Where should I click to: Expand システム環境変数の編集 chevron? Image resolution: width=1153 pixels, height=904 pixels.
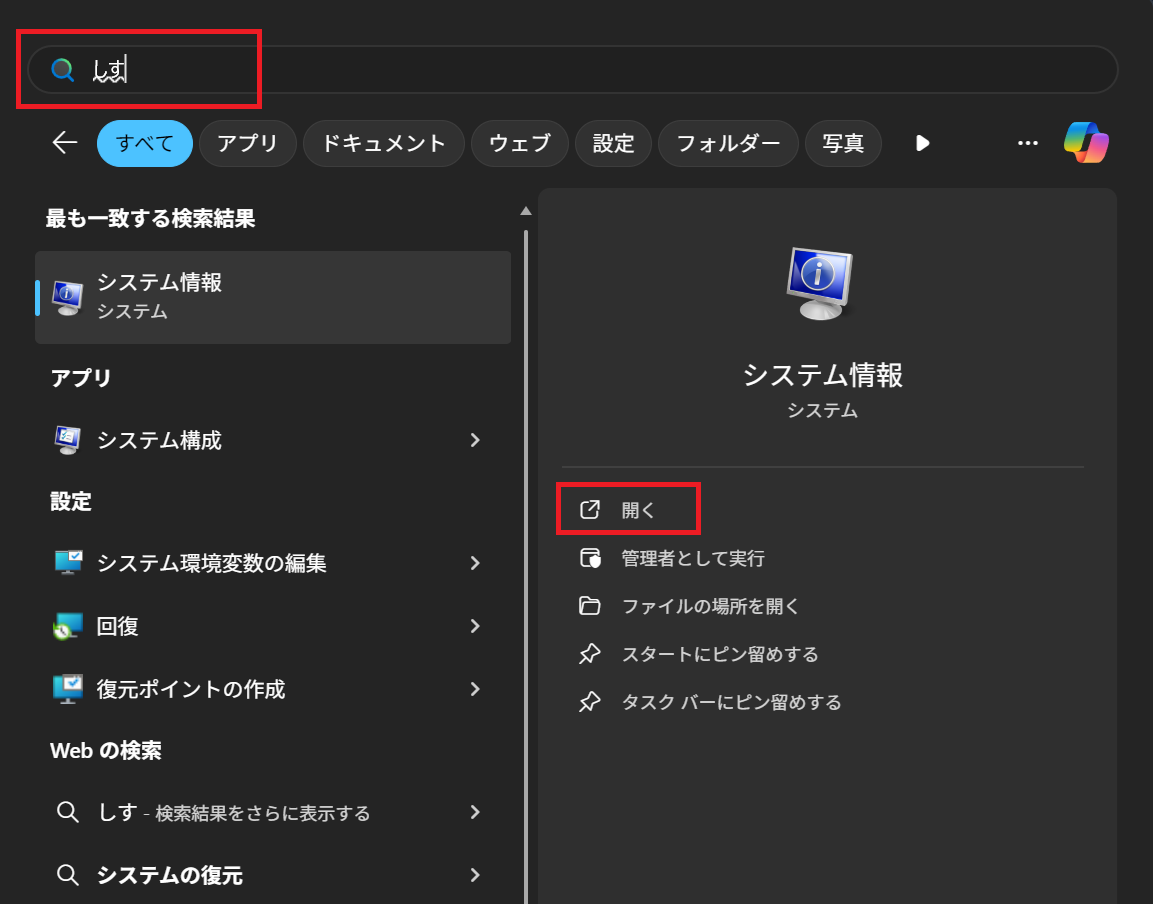(475, 563)
